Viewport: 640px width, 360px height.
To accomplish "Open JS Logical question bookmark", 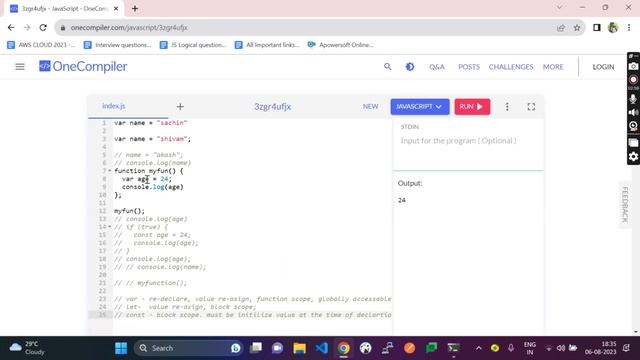I will 193,45.
